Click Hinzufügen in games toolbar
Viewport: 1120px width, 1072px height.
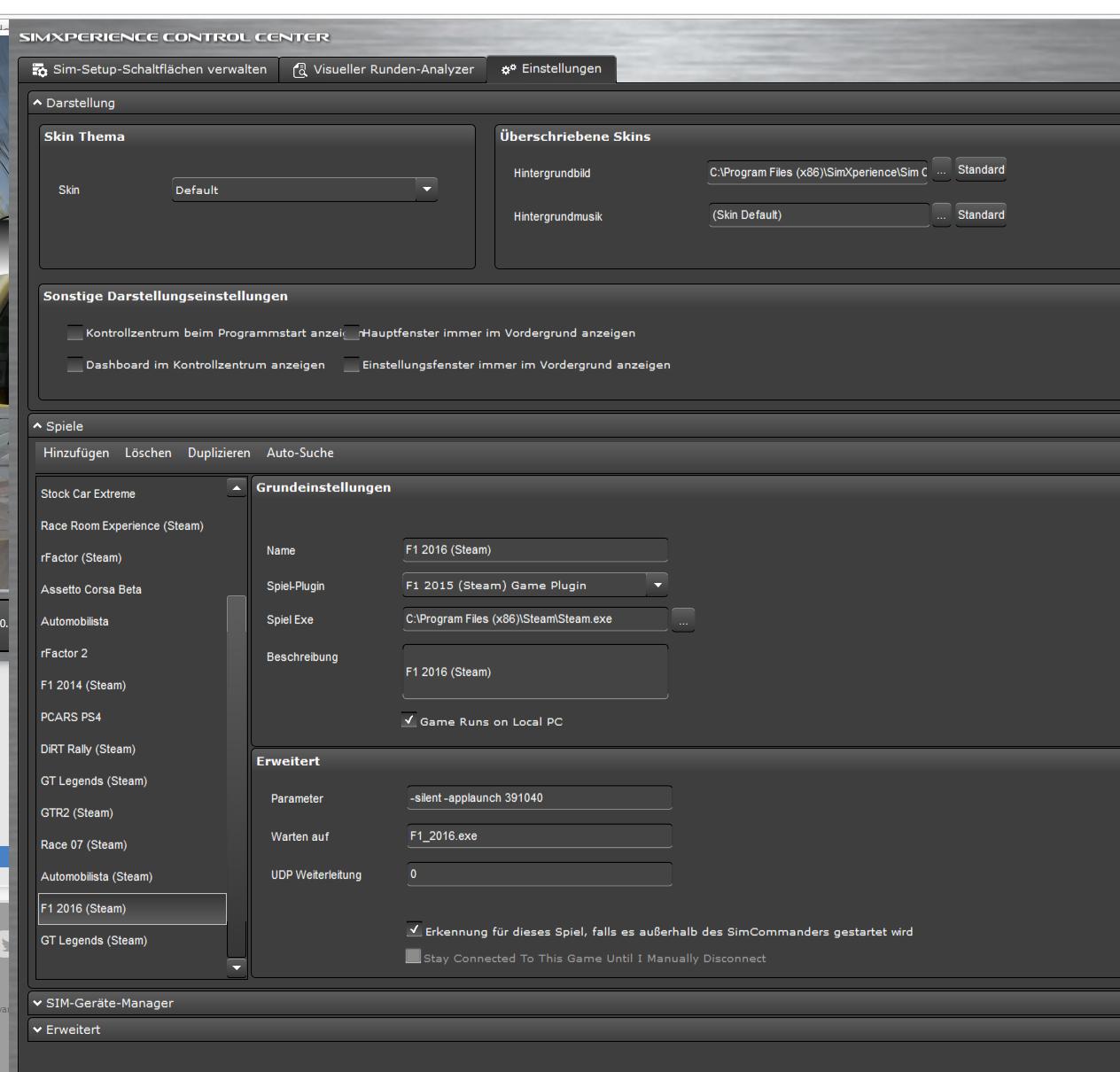pyautogui.click(x=76, y=453)
